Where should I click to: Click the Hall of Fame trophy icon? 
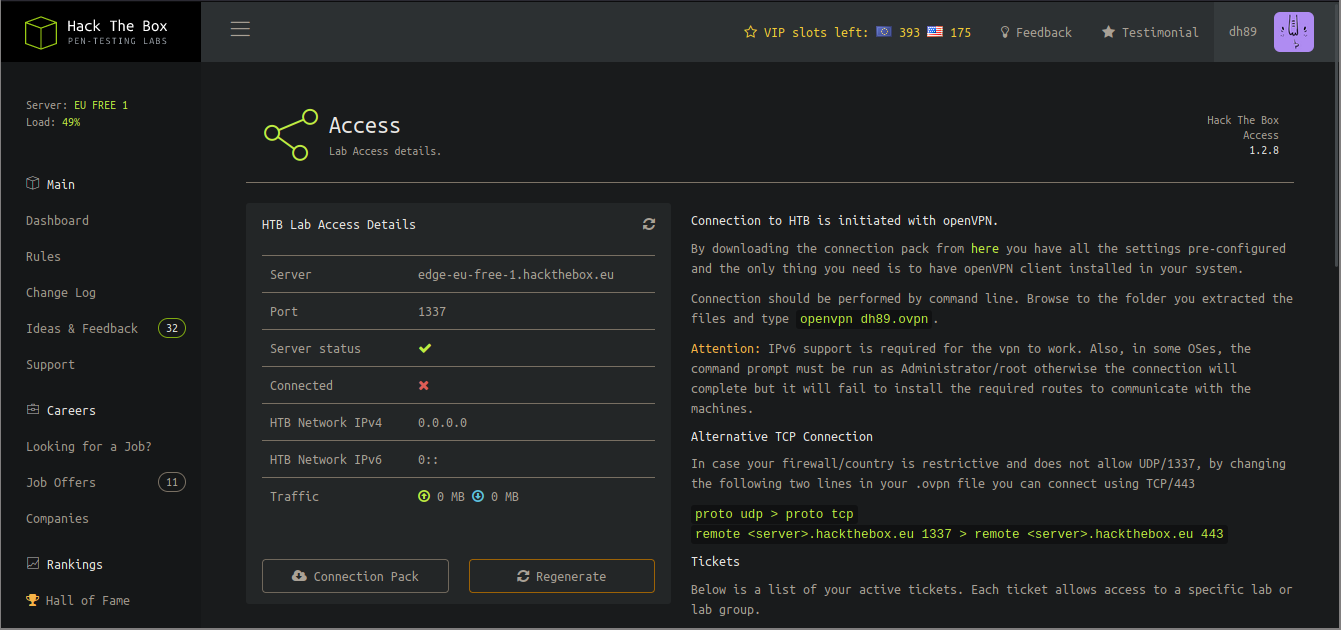point(33,600)
